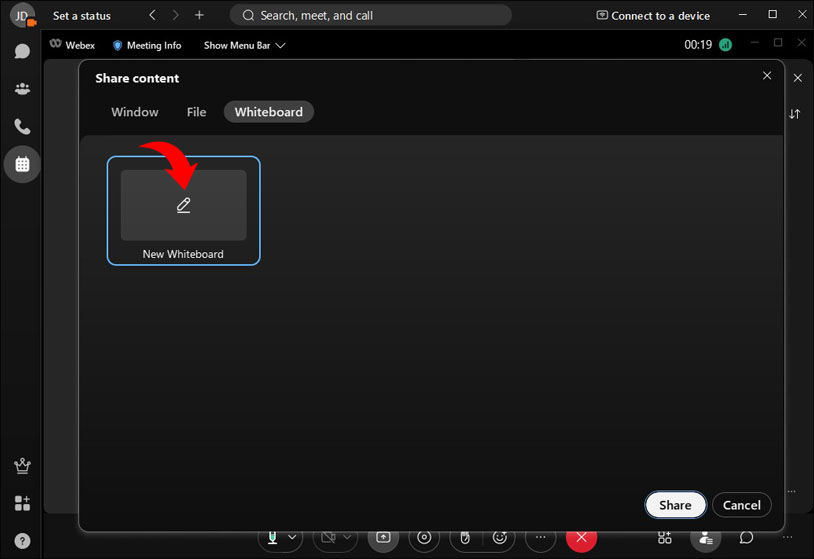Click Connect to a device
Screen dimensions: 814x559
653,16
